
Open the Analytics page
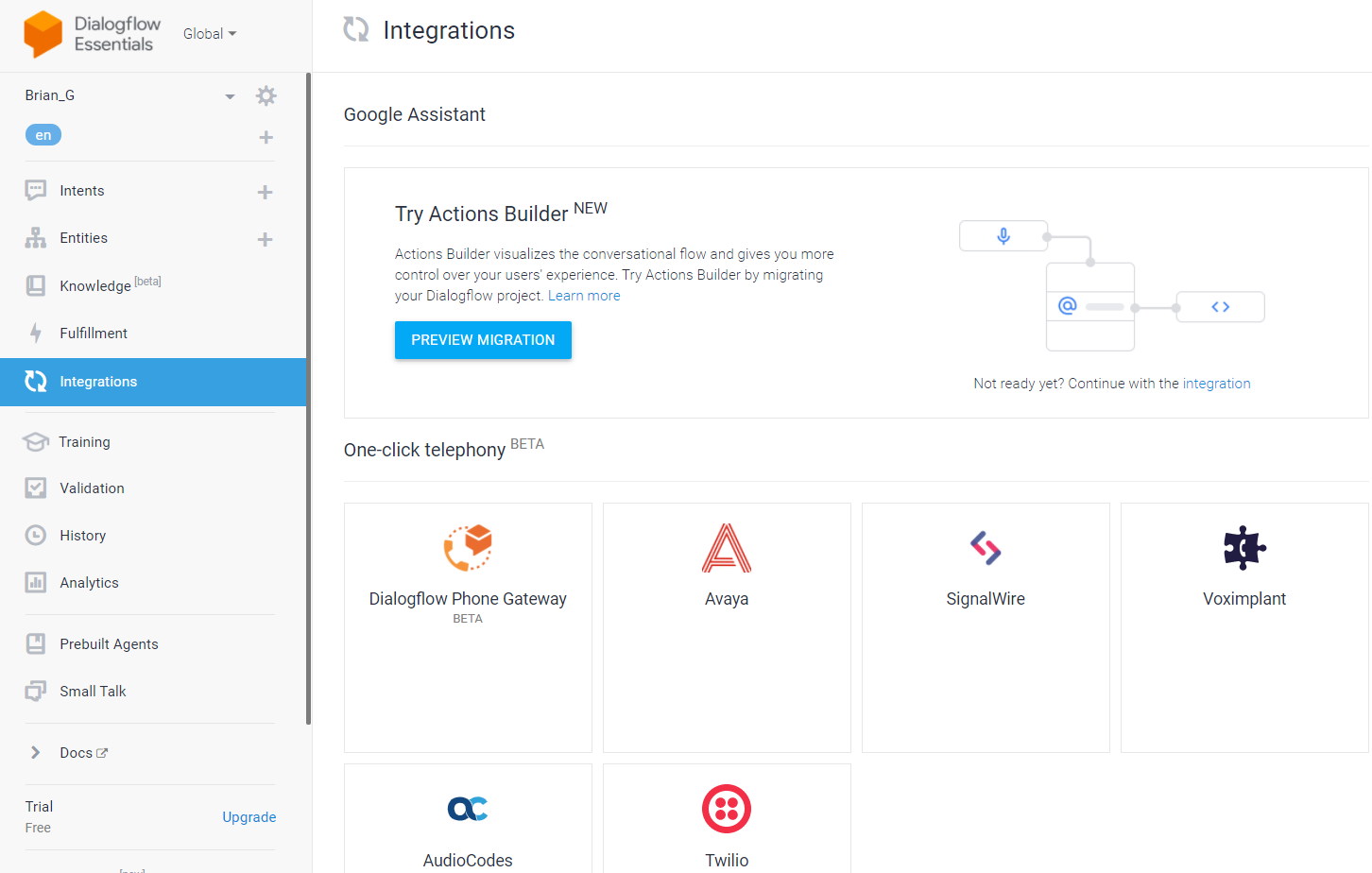click(x=90, y=583)
